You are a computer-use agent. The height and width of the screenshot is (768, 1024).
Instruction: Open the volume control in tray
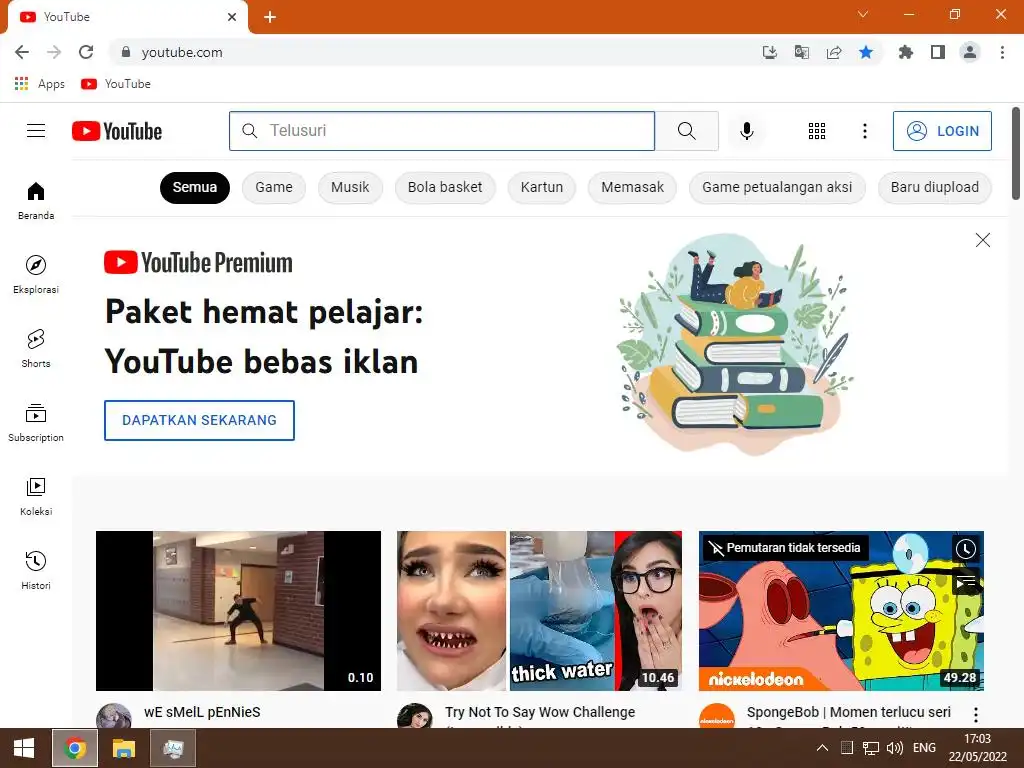coord(894,748)
